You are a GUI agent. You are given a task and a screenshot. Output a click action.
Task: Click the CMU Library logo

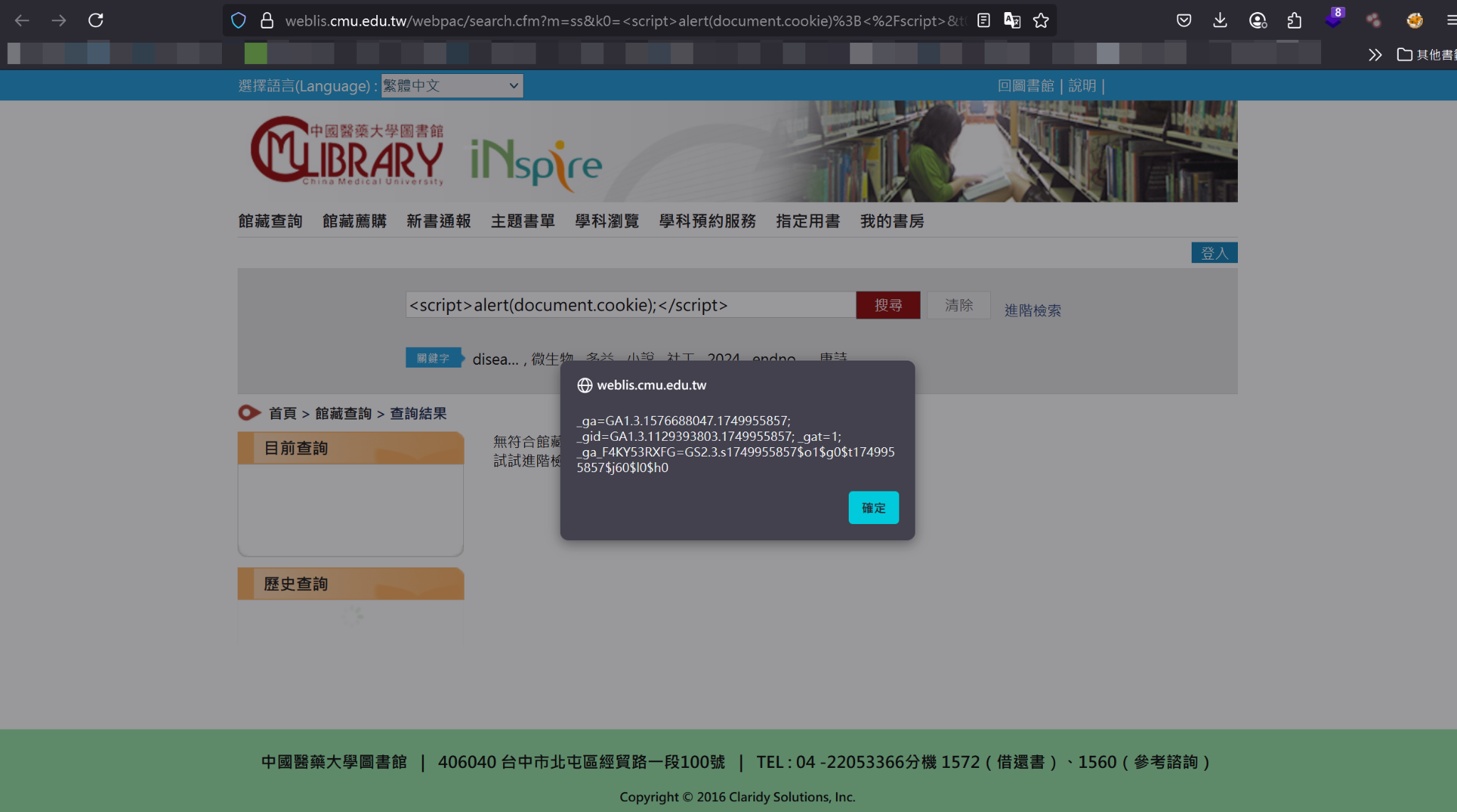pyautogui.click(x=347, y=151)
